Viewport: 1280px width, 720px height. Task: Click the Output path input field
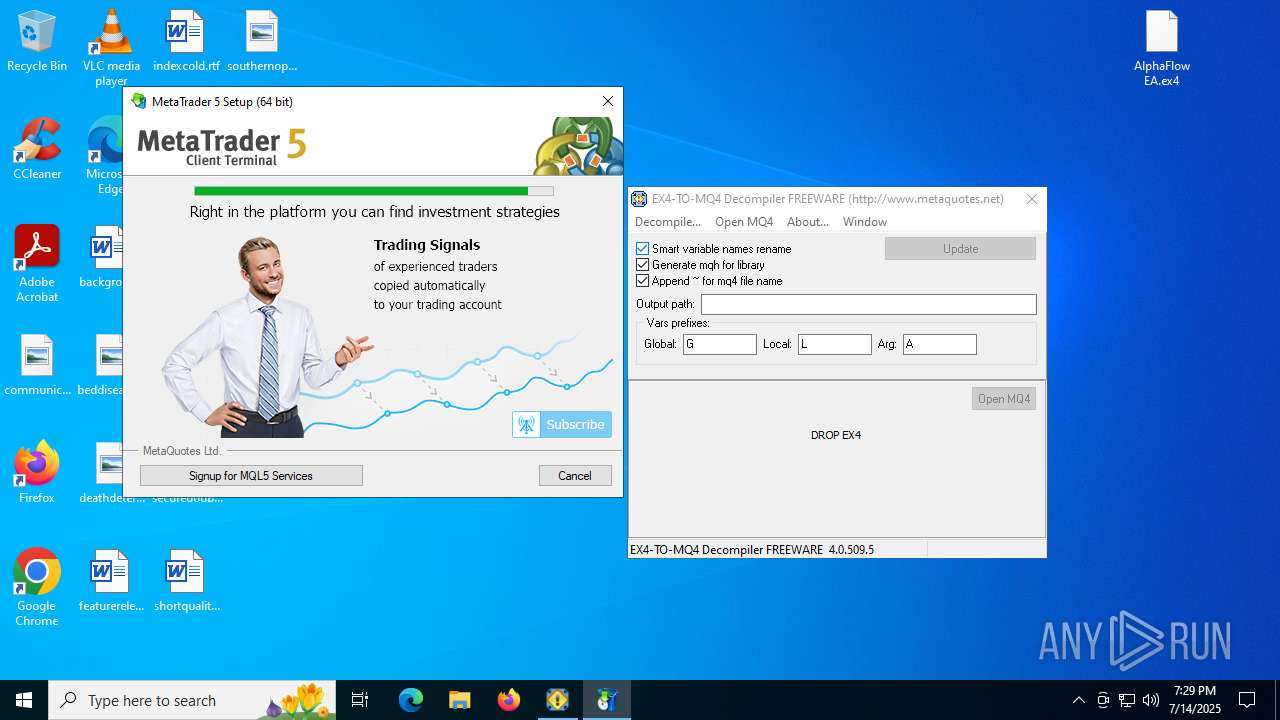coord(869,304)
